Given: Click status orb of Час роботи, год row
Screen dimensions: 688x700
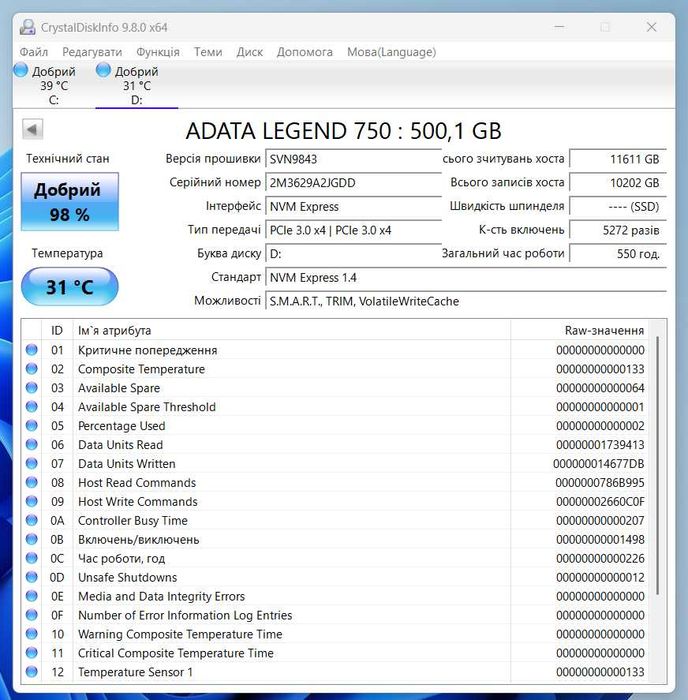Looking at the screenshot, I should click(x=32, y=558).
